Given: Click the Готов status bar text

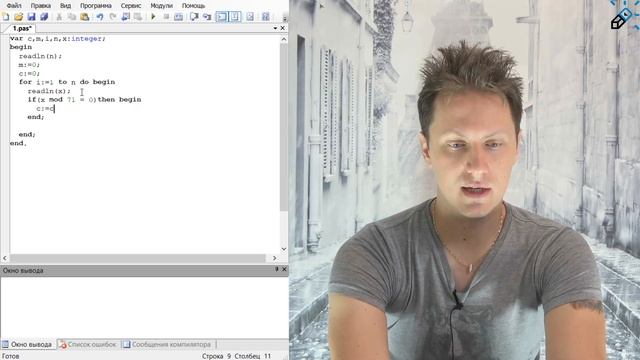Looking at the screenshot, I should coord(11,356).
